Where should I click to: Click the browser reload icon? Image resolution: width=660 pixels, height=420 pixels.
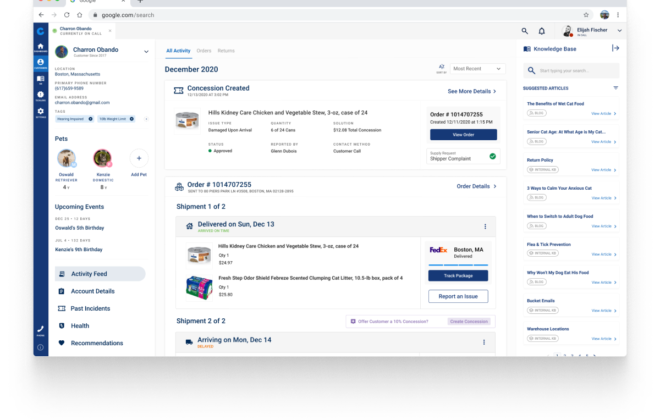(67, 15)
